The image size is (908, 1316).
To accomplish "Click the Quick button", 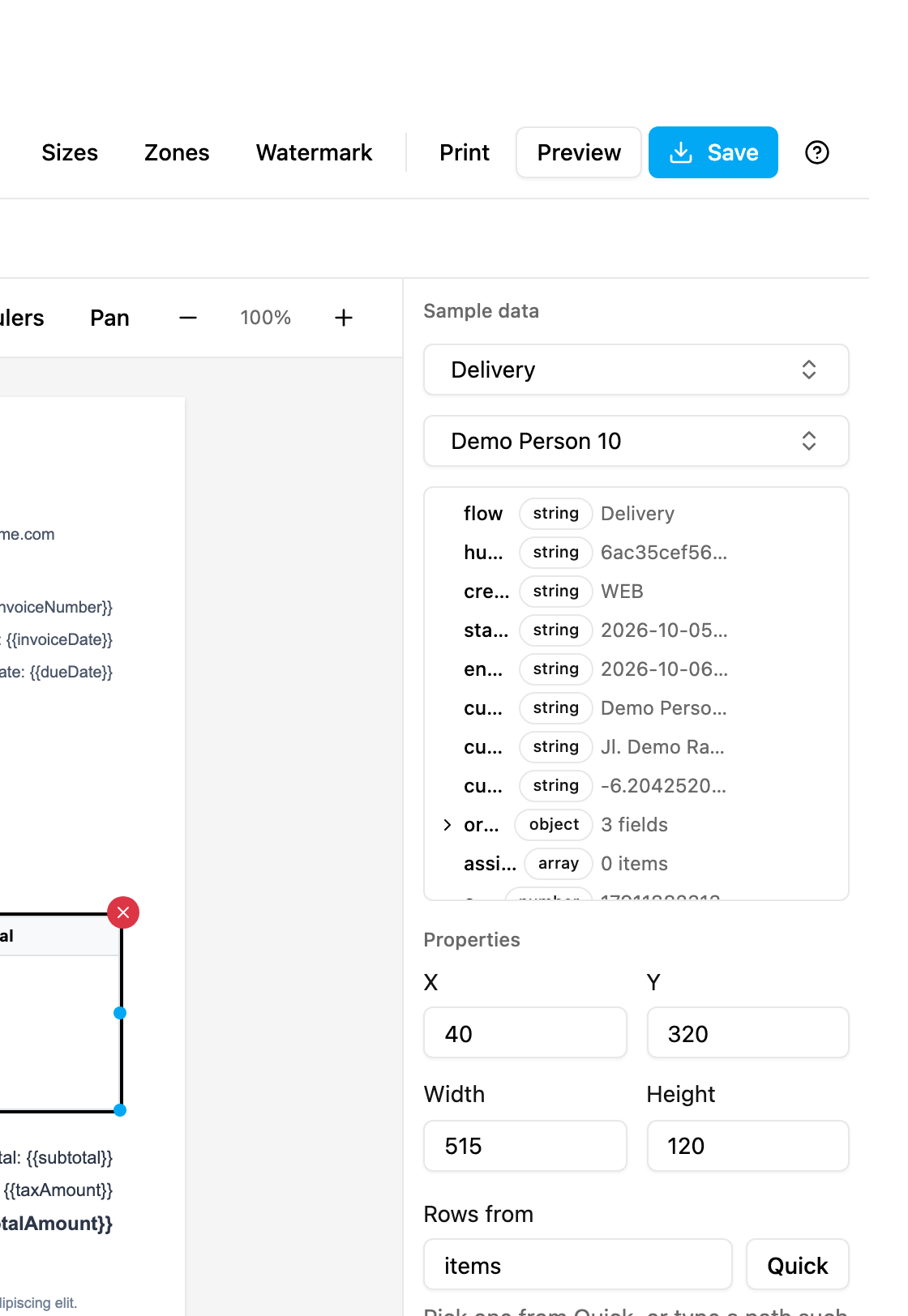I will [x=798, y=1265].
